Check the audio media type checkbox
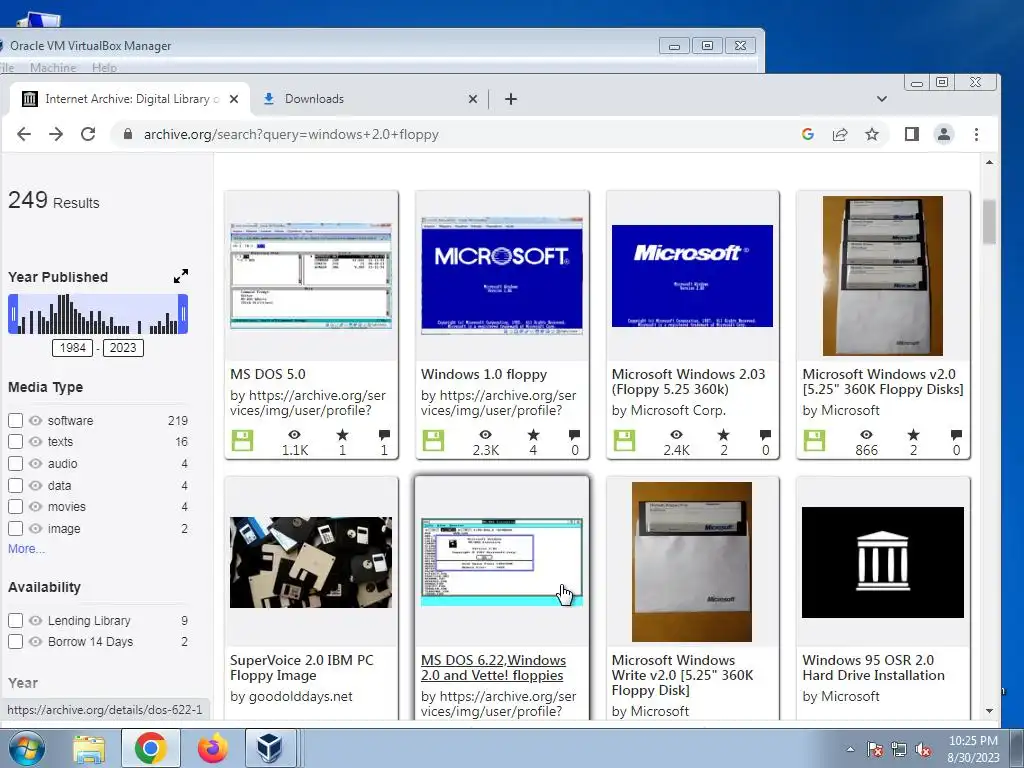The image size is (1024, 768). (x=16, y=464)
